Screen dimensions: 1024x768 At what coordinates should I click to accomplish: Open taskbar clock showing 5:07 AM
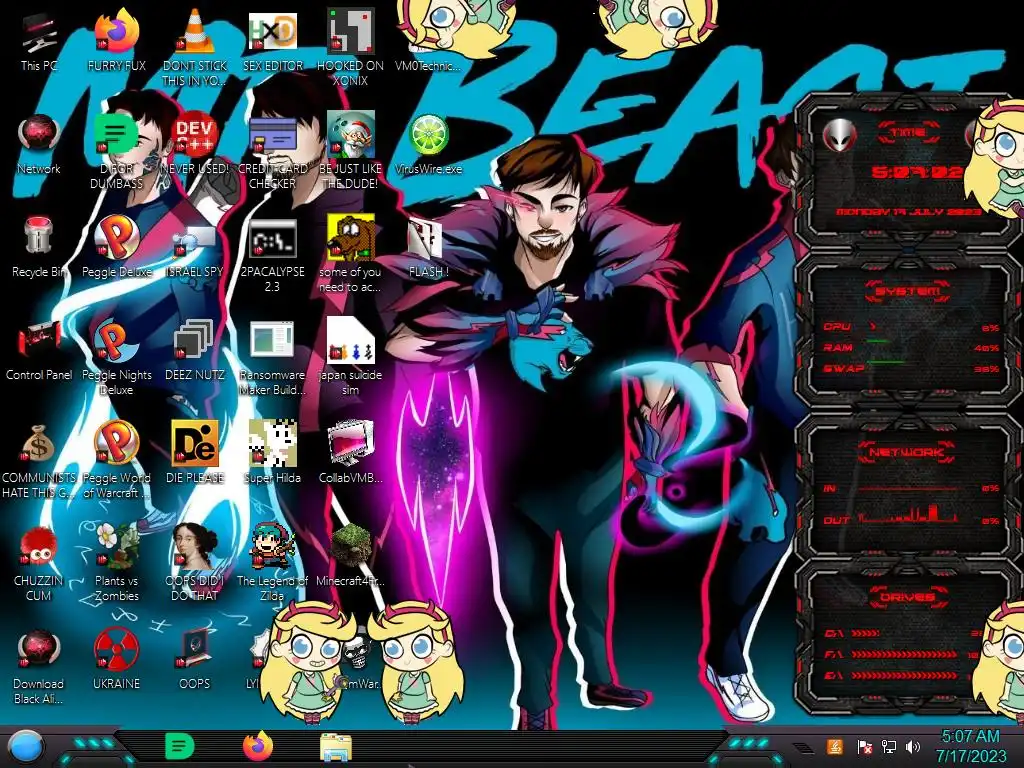970,746
